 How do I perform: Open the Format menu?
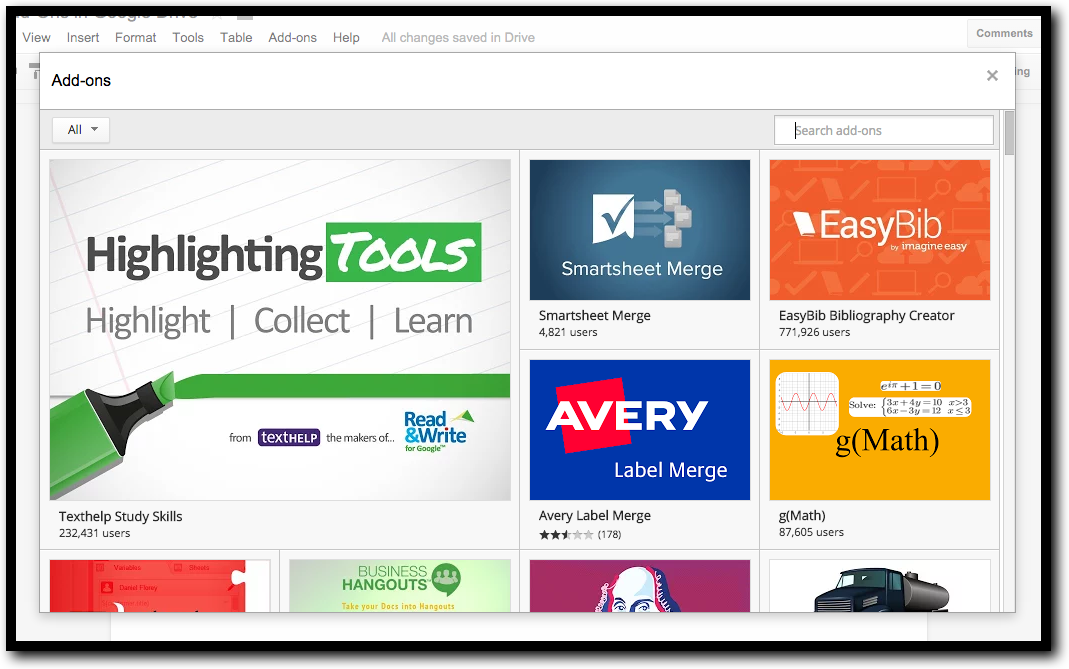[x=135, y=38]
